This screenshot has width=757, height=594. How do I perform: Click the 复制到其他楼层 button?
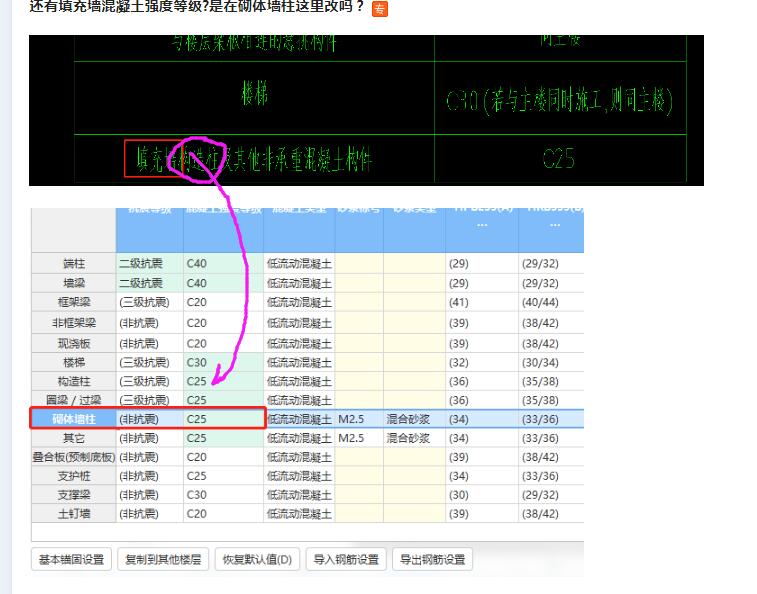point(163,559)
